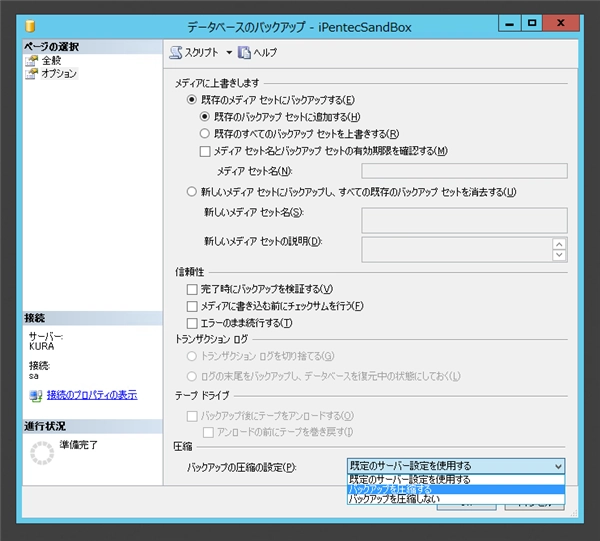Enable メディアに書き込む前にチェックサムを行う checkbox

(x=192, y=306)
